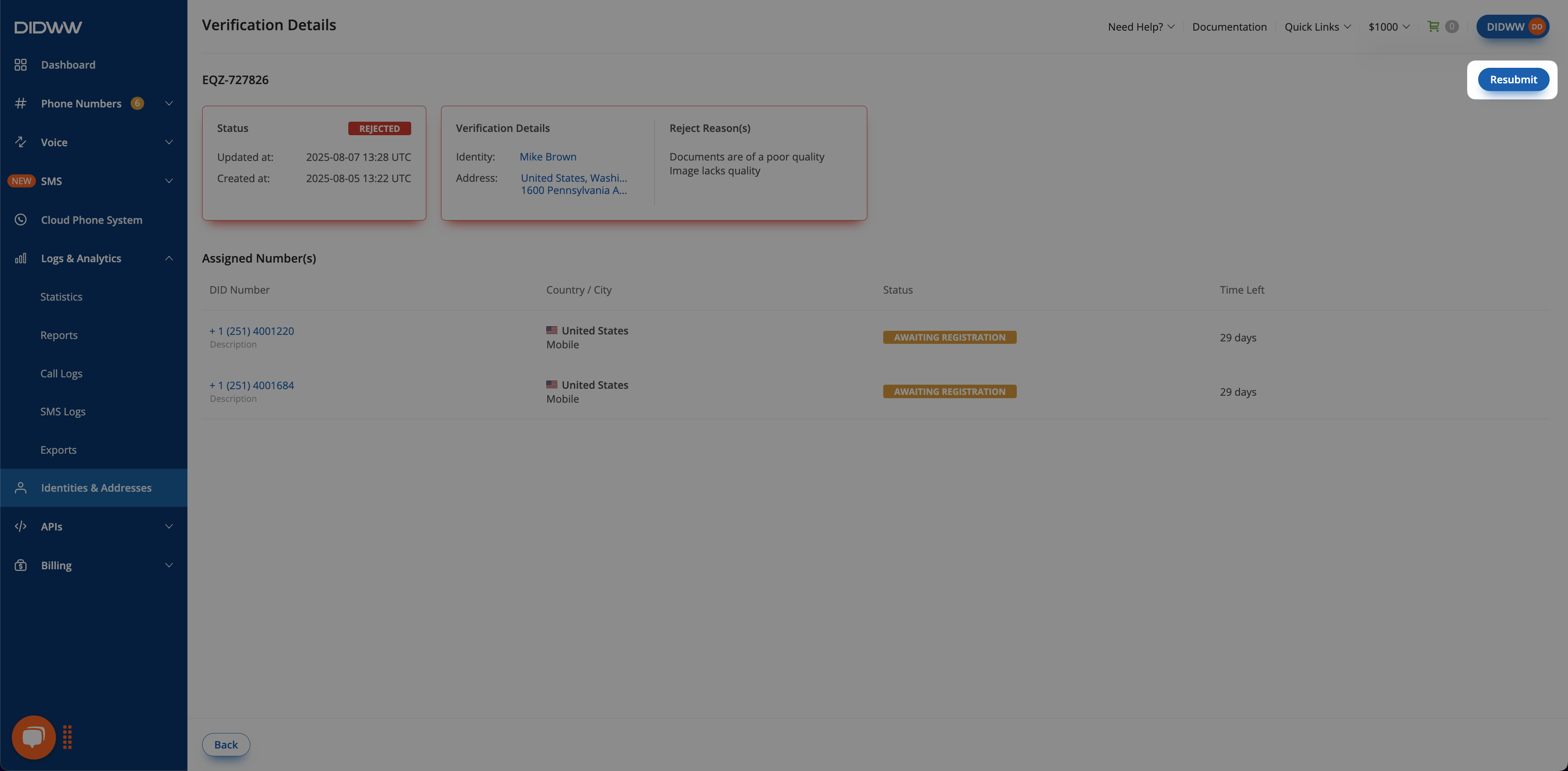Click the Voice arrows icon
Viewport: 1568px width, 771px height.
click(x=21, y=142)
